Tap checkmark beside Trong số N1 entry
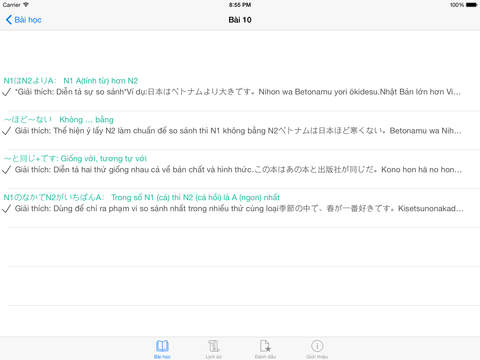The image size is (480, 360). (6, 209)
